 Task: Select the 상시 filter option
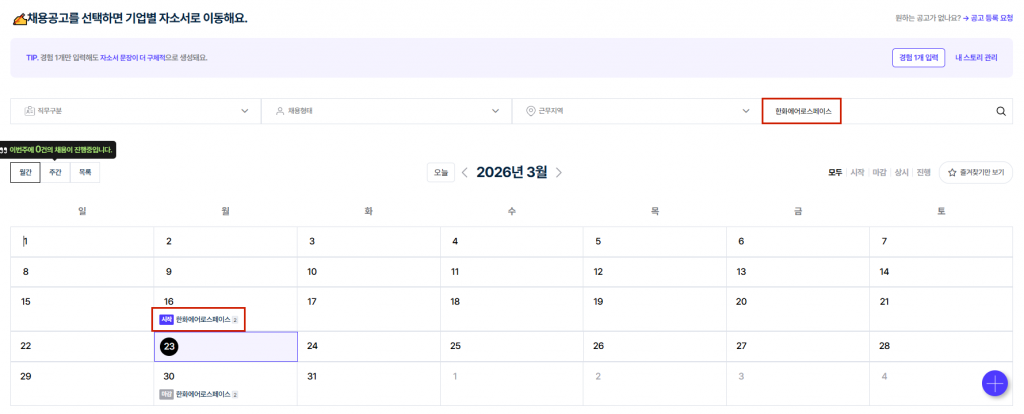(x=902, y=172)
